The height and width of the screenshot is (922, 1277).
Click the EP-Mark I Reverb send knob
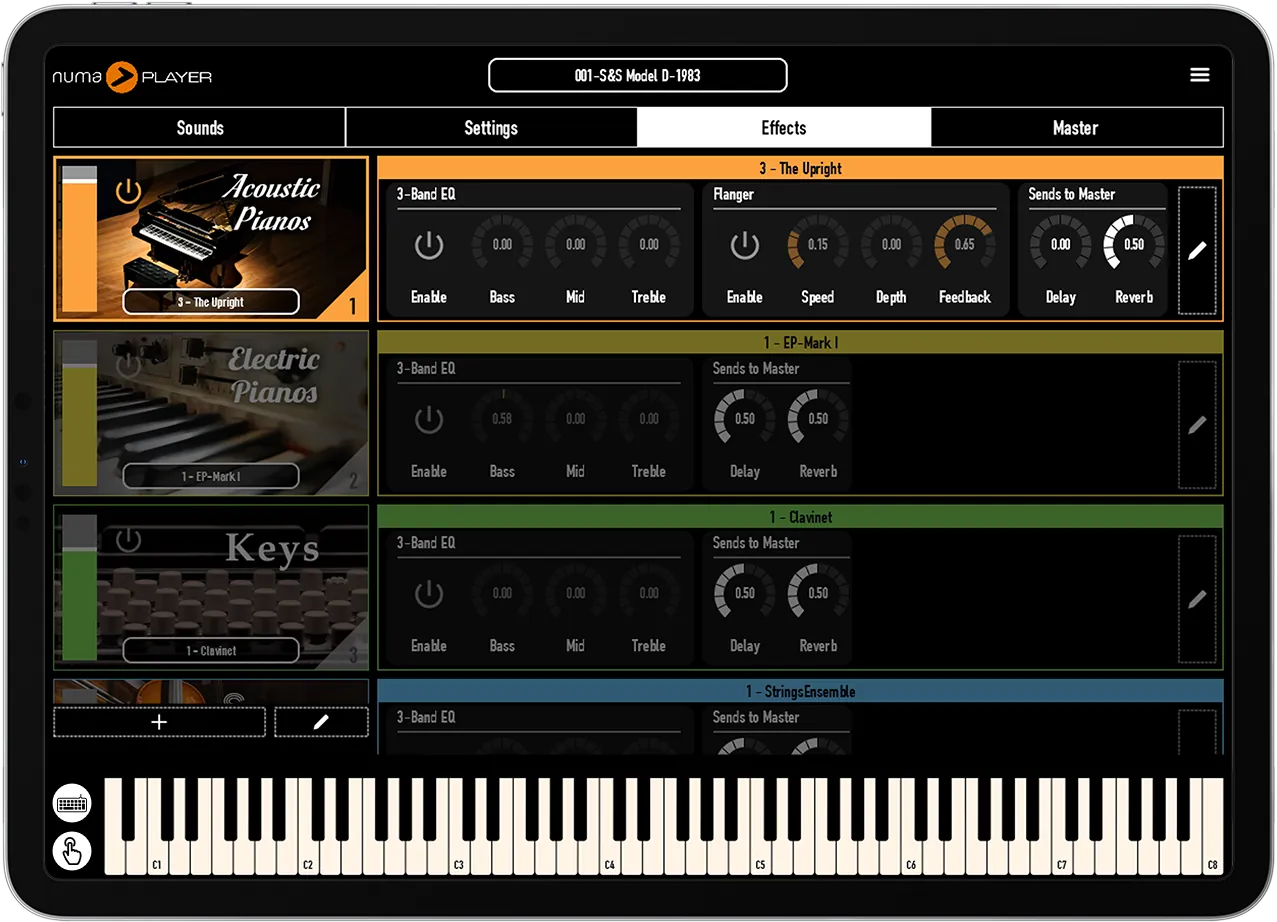(x=818, y=419)
